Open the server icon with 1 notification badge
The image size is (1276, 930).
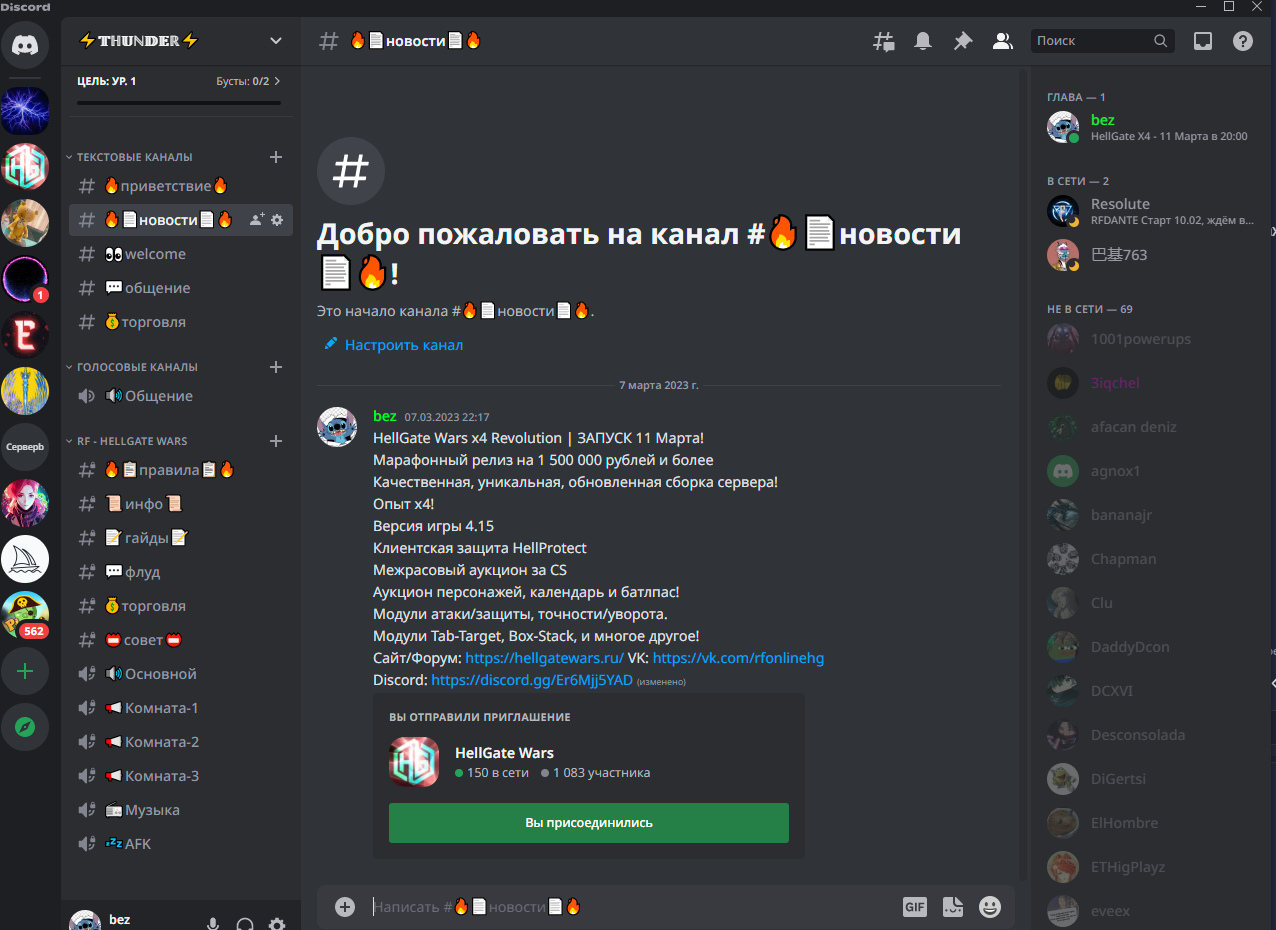click(25, 279)
